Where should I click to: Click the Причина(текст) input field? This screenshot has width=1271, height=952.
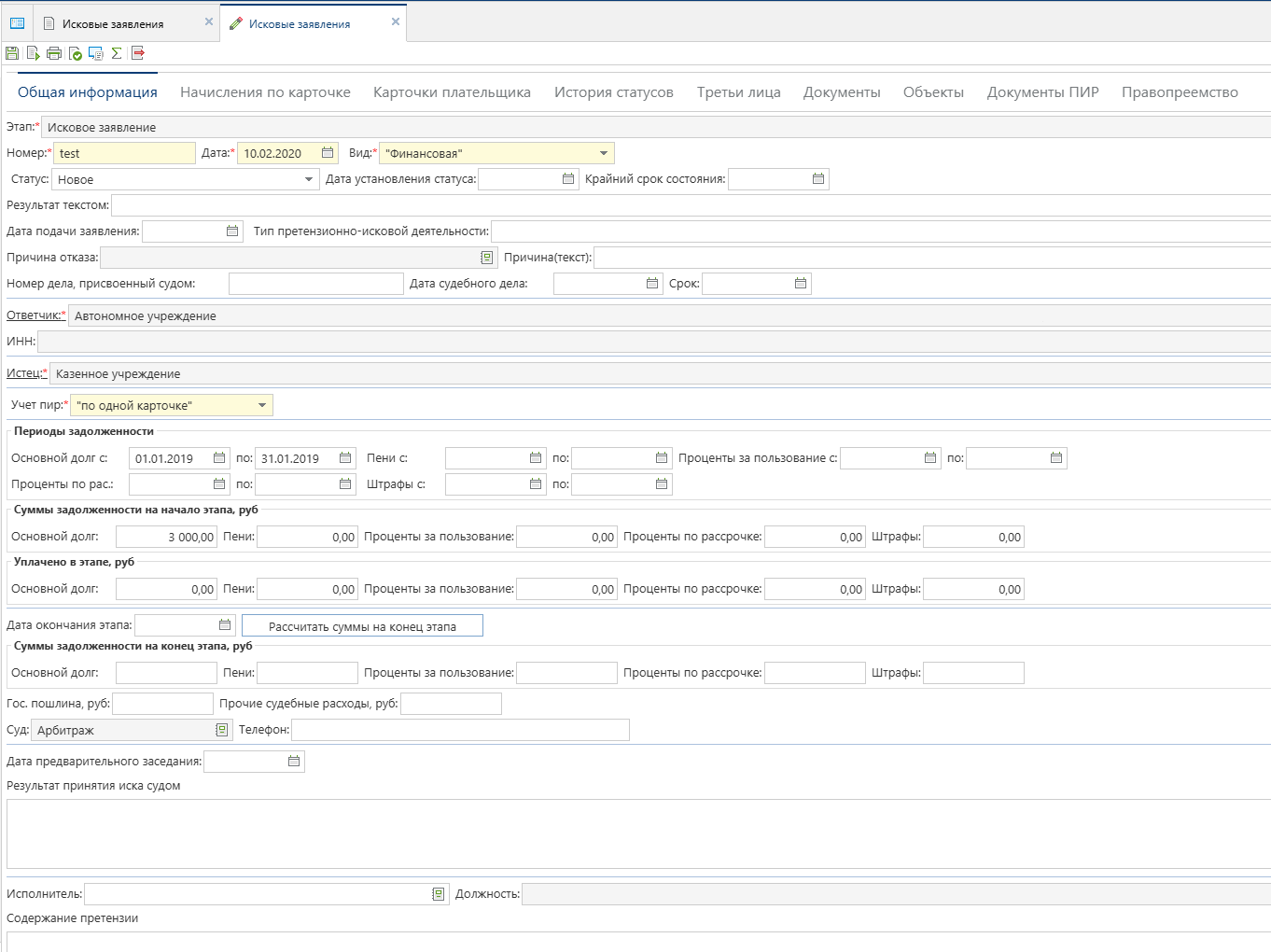click(x=932, y=258)
